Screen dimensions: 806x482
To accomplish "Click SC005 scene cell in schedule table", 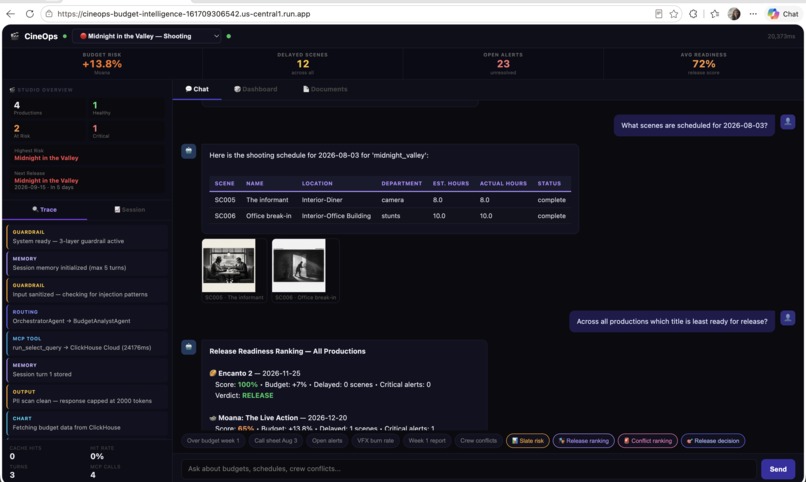I will [x=225, y=200].
